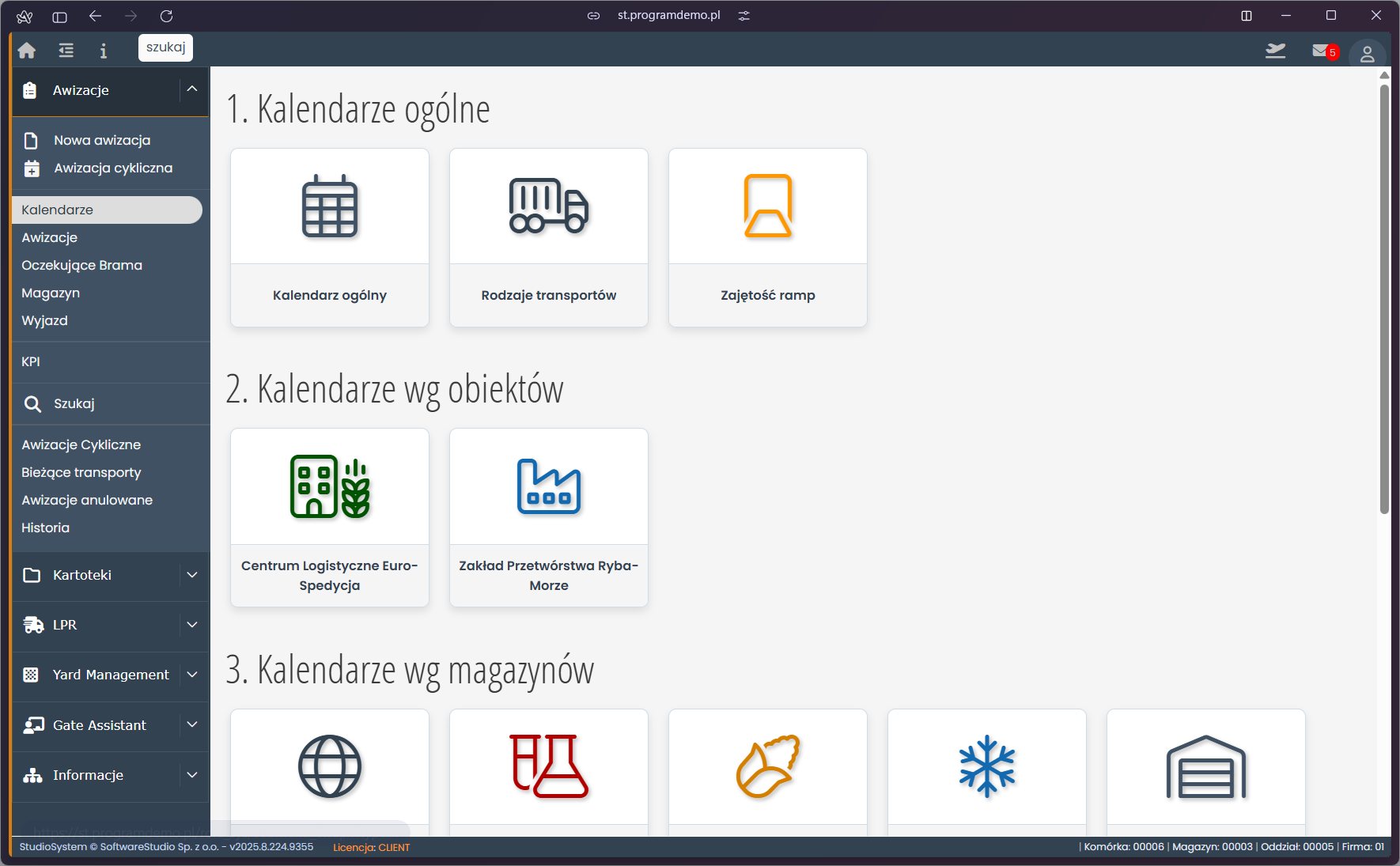1400x866 pixels.
Task: Click Historia under Awizacje Cykliczne
Action: click(45, 528)
